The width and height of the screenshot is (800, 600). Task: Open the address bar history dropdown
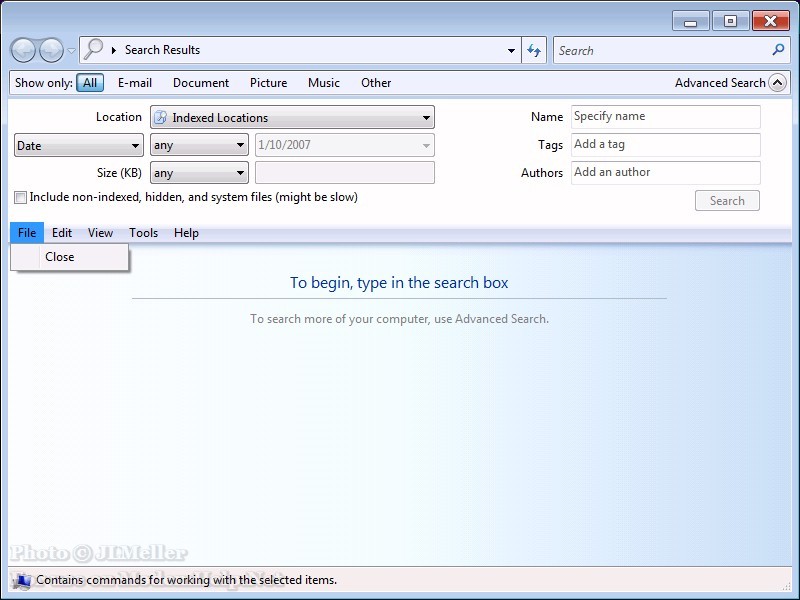tap(511, 50)
